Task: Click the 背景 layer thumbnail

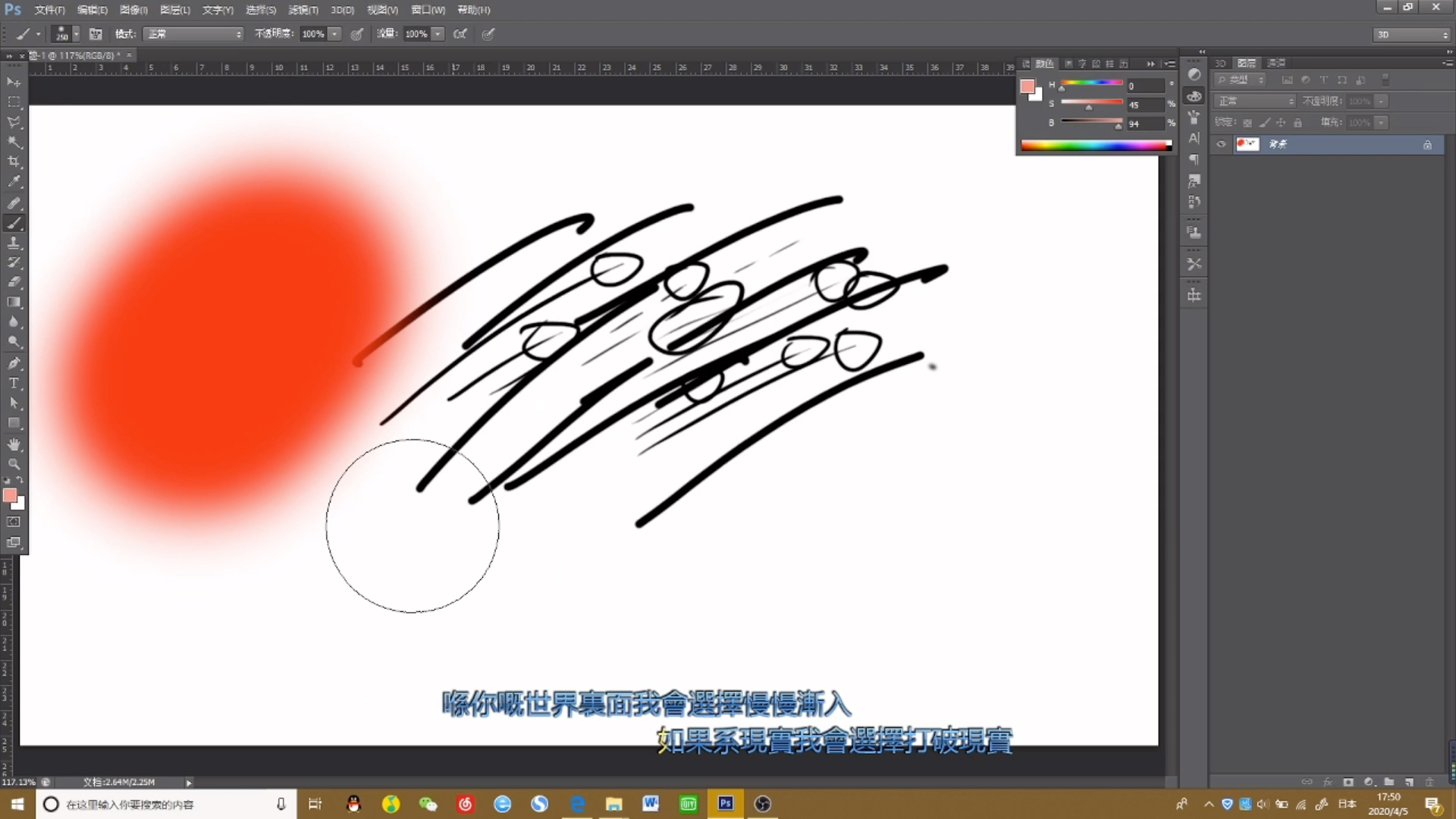Action: tap(1247, 144)
